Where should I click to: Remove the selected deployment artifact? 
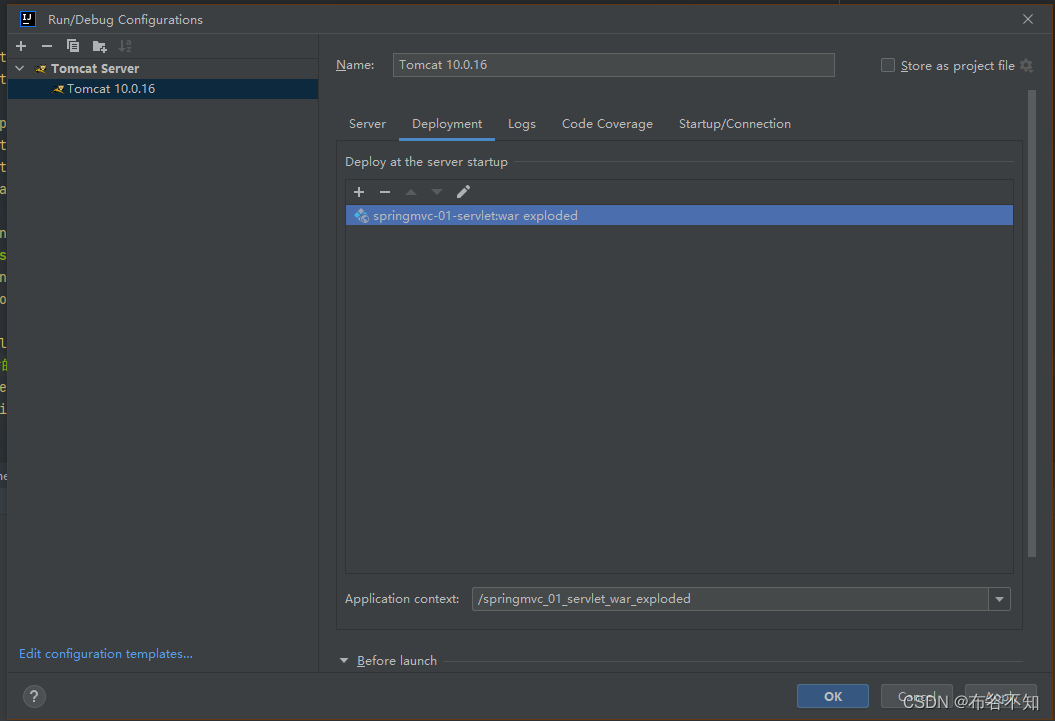385,192
